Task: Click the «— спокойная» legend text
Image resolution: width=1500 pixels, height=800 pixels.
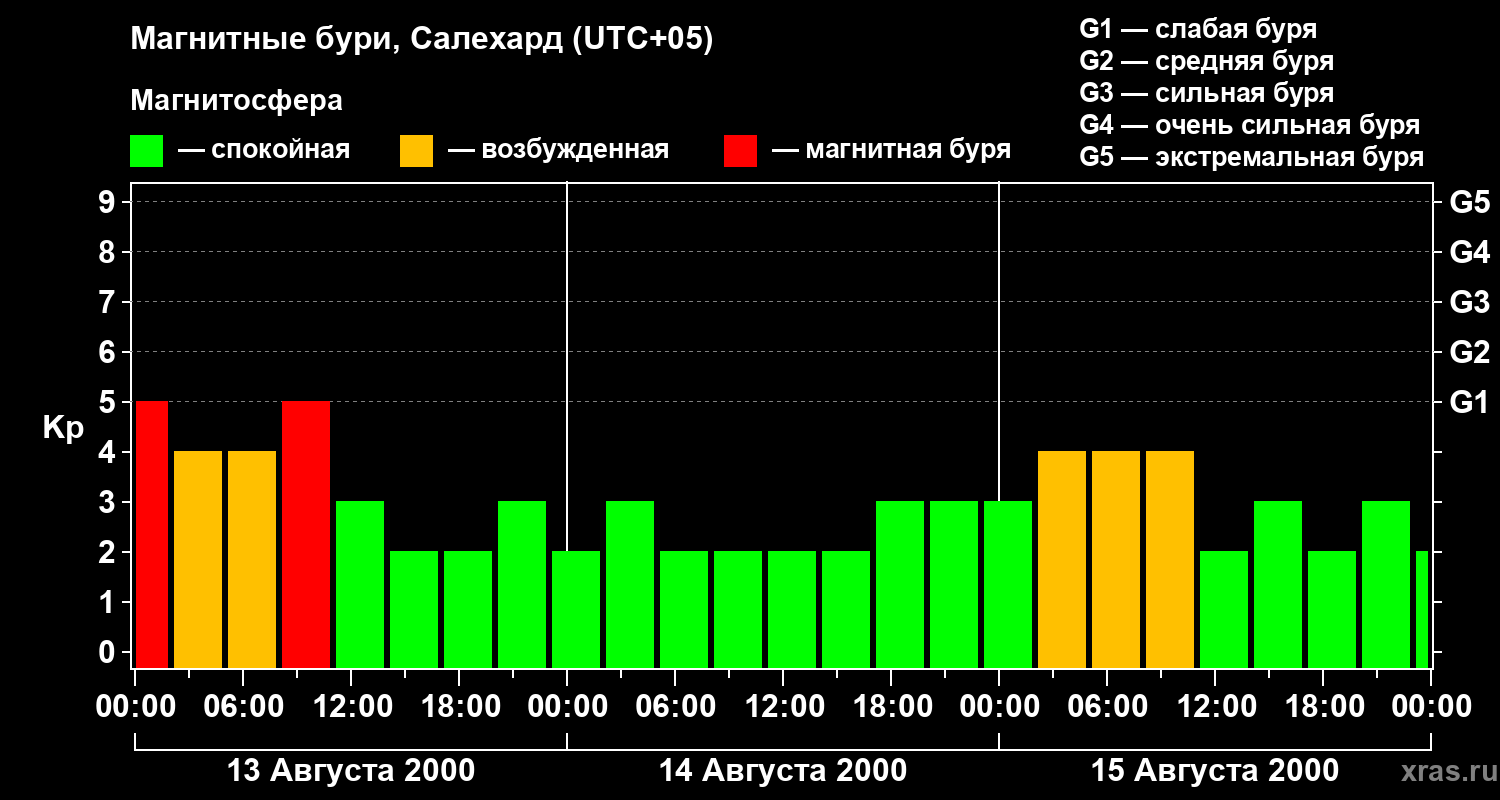Action: click(x=264, y=150)
